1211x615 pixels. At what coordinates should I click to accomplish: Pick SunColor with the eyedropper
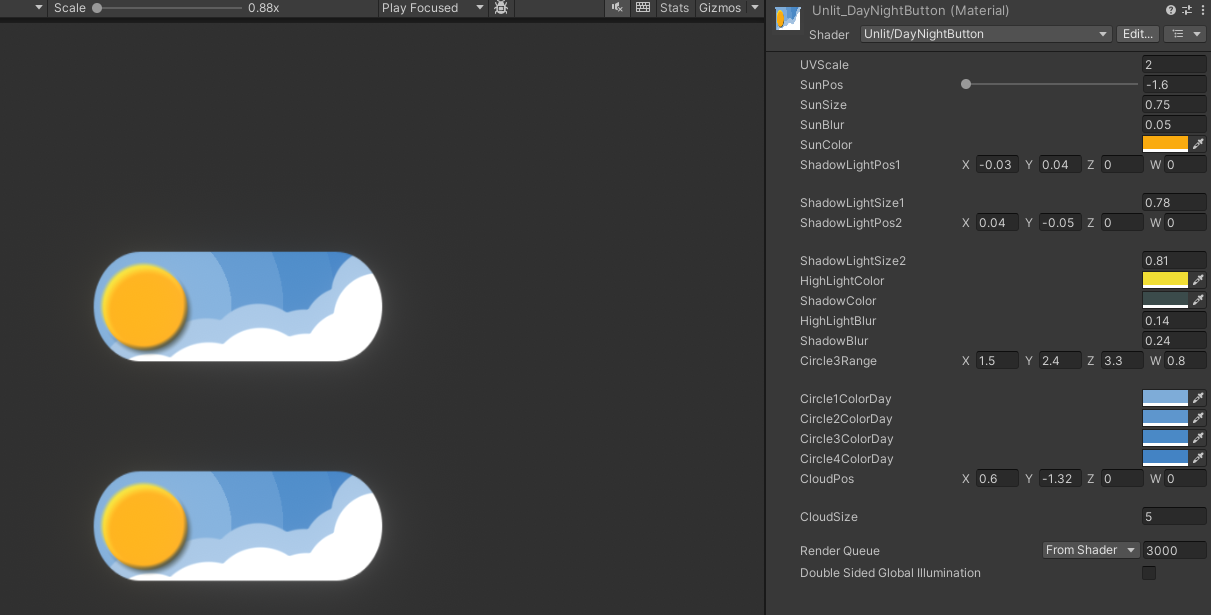1198,144
